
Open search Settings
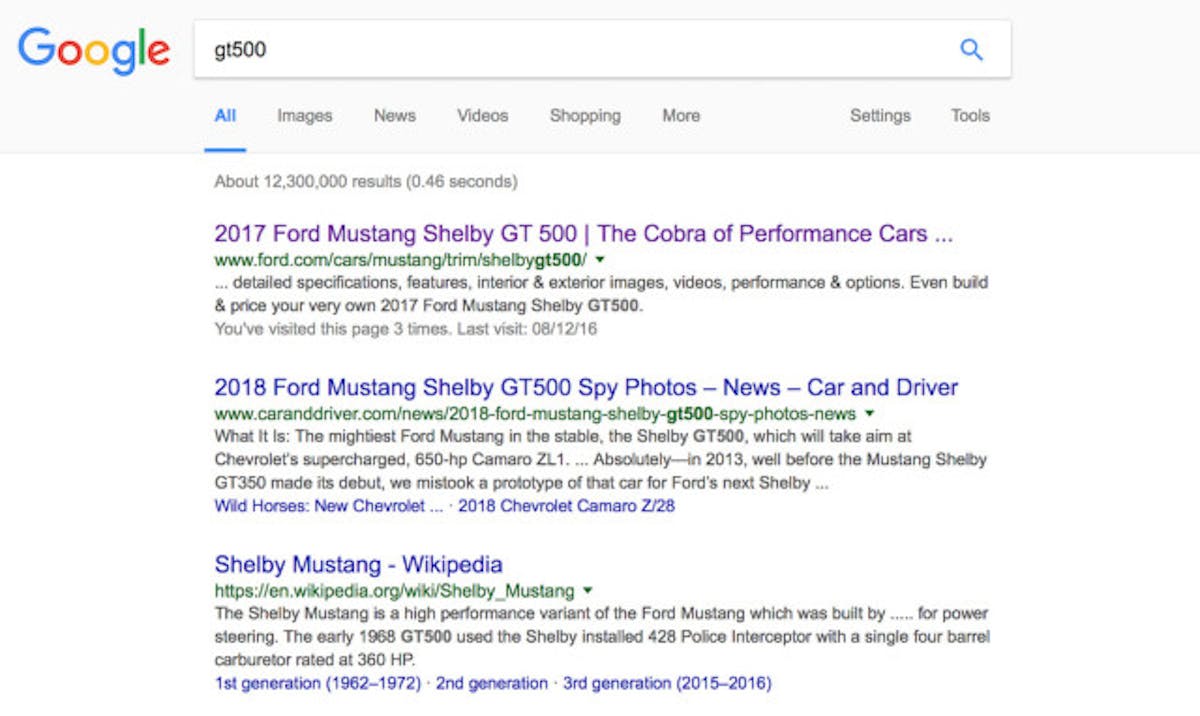880,116
